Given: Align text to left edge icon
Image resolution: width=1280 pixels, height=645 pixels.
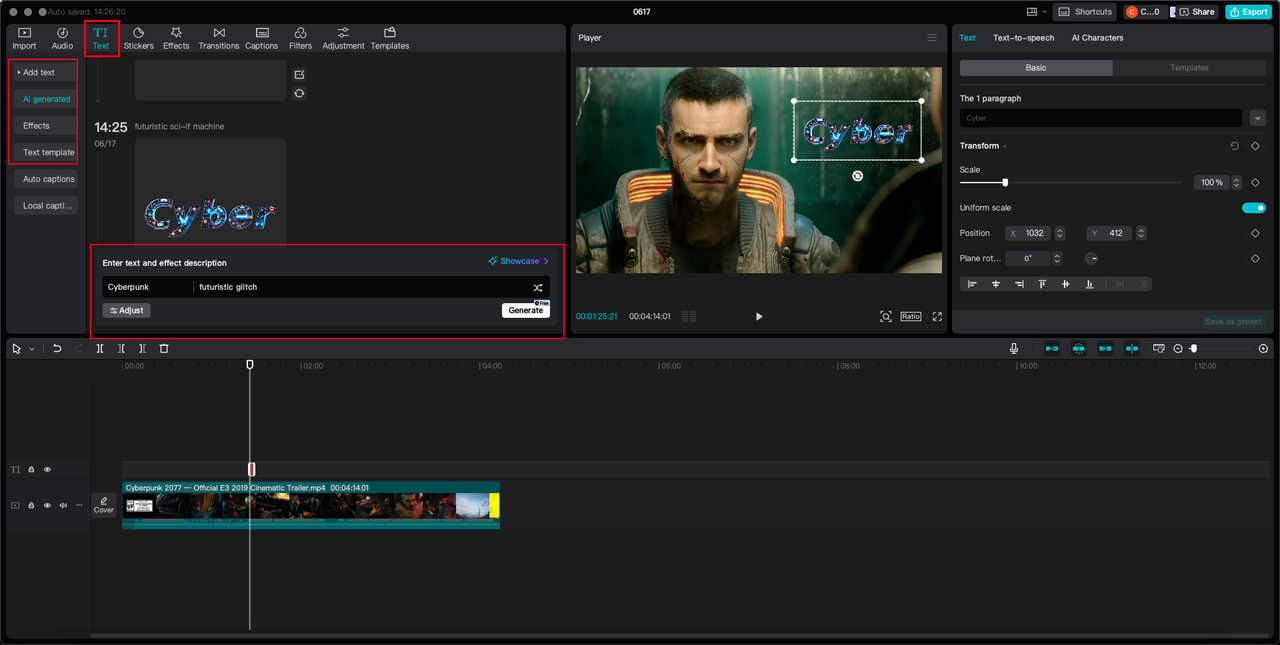Looking at the screenshot, I should [971, 284].
